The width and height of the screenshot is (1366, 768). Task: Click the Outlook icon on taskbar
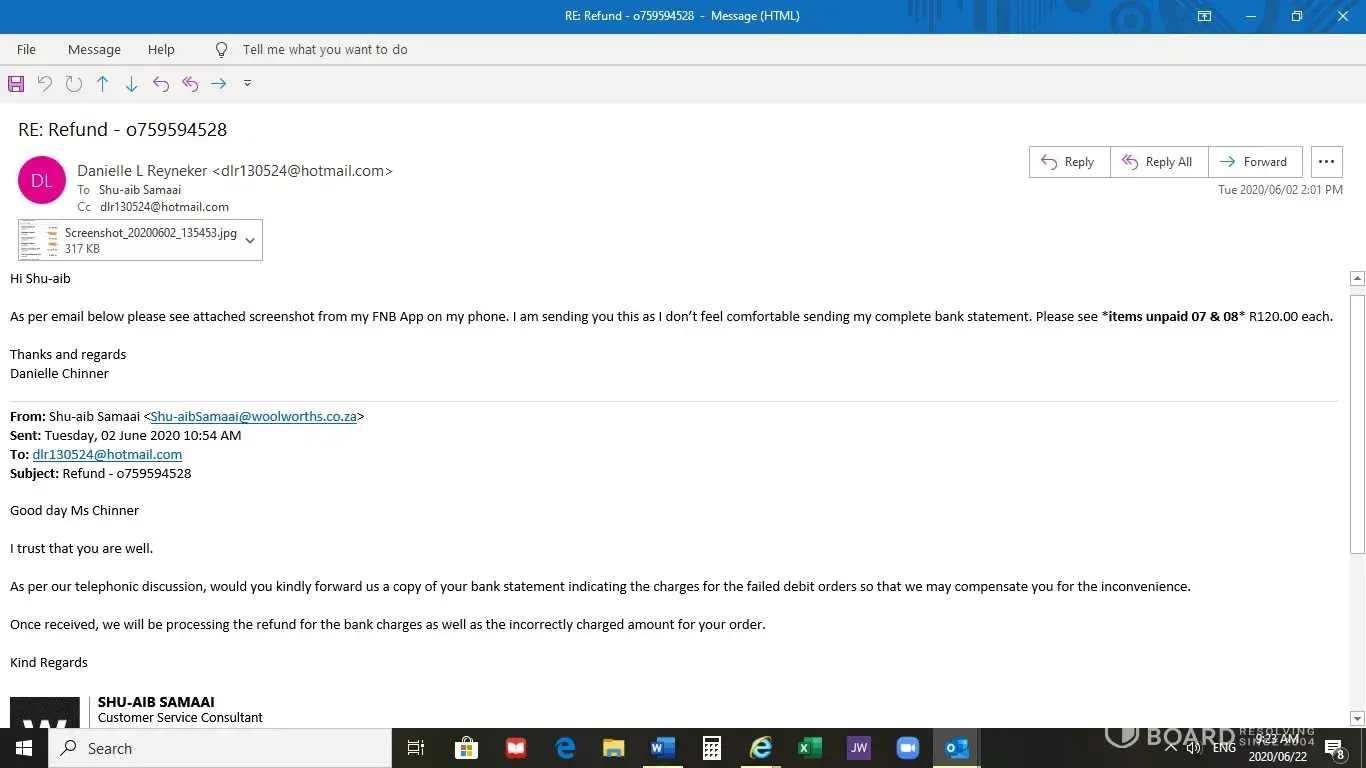(957, 748)
